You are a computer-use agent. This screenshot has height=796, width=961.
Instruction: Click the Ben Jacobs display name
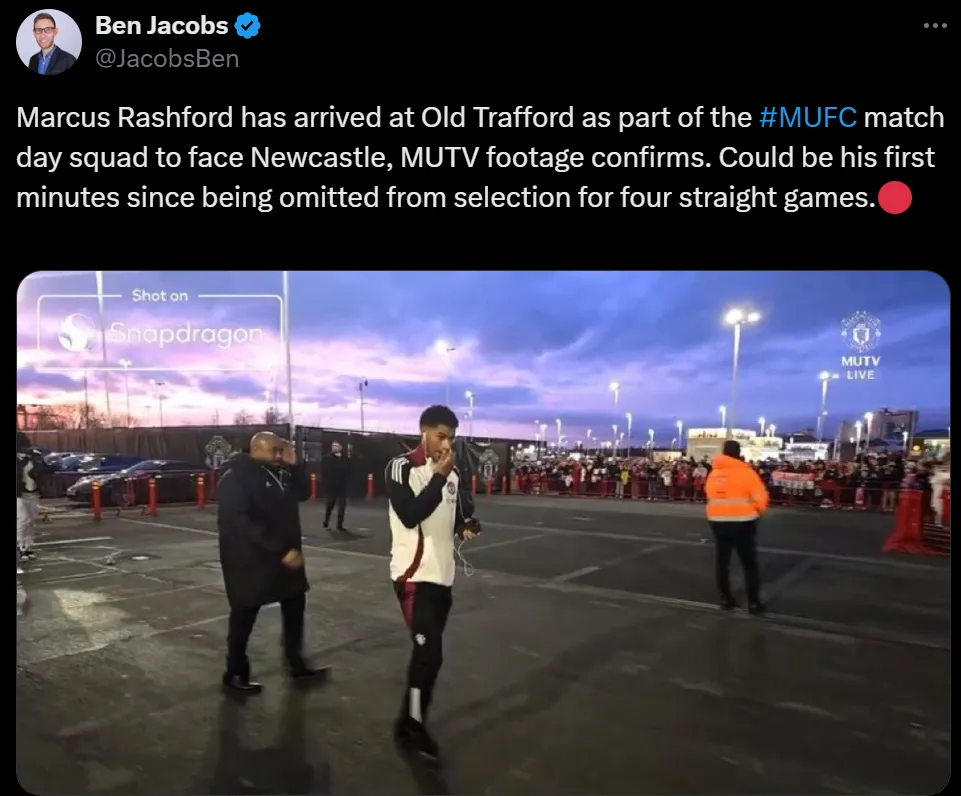(162, 26)
